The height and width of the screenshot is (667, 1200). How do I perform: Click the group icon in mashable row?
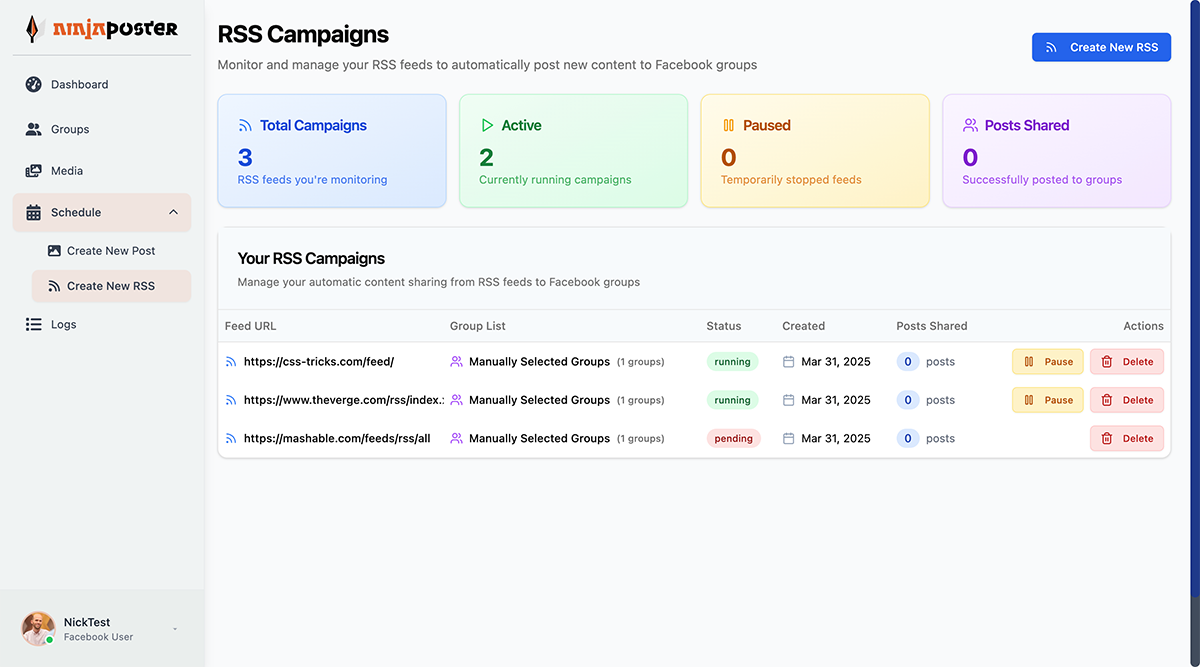(x=456, y=438)
